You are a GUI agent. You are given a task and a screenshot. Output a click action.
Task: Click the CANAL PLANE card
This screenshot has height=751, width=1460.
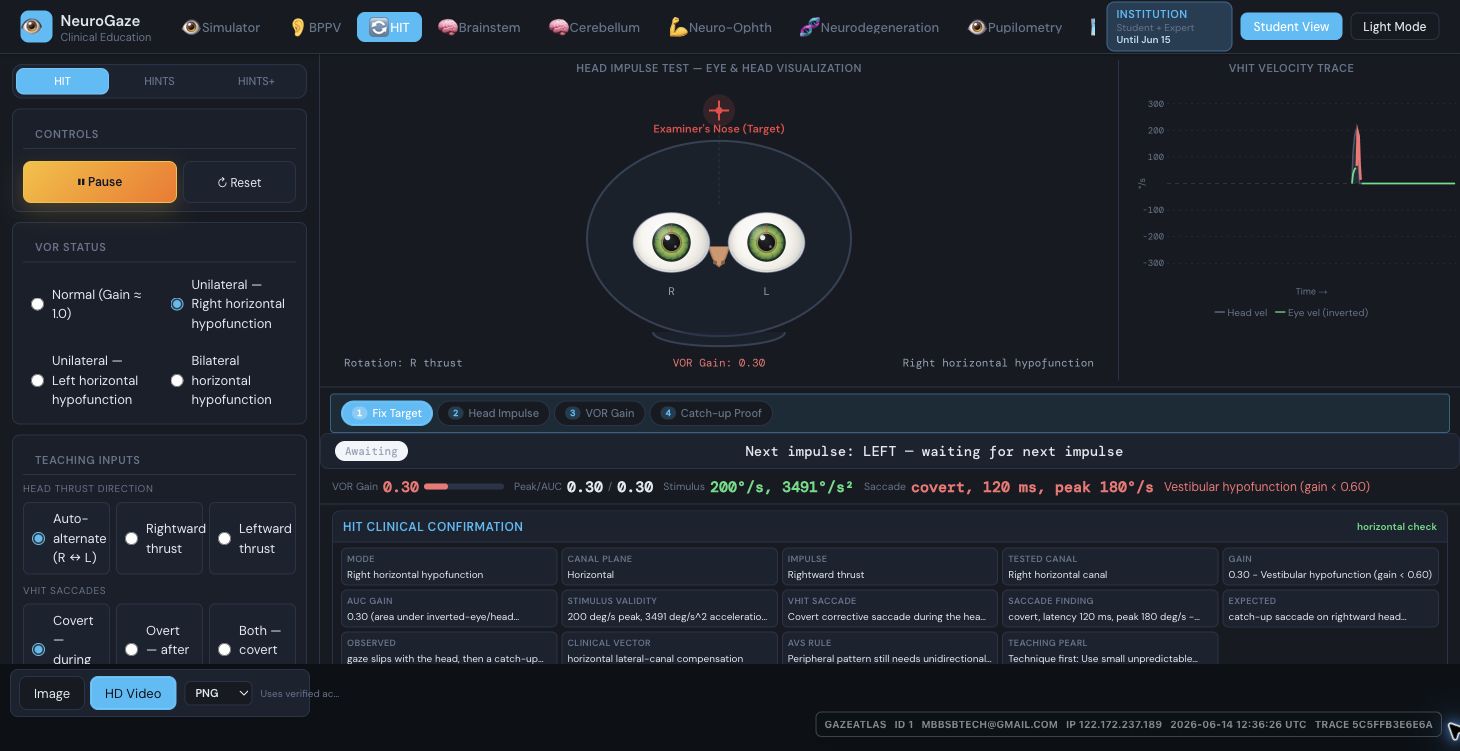pos(669,567)
